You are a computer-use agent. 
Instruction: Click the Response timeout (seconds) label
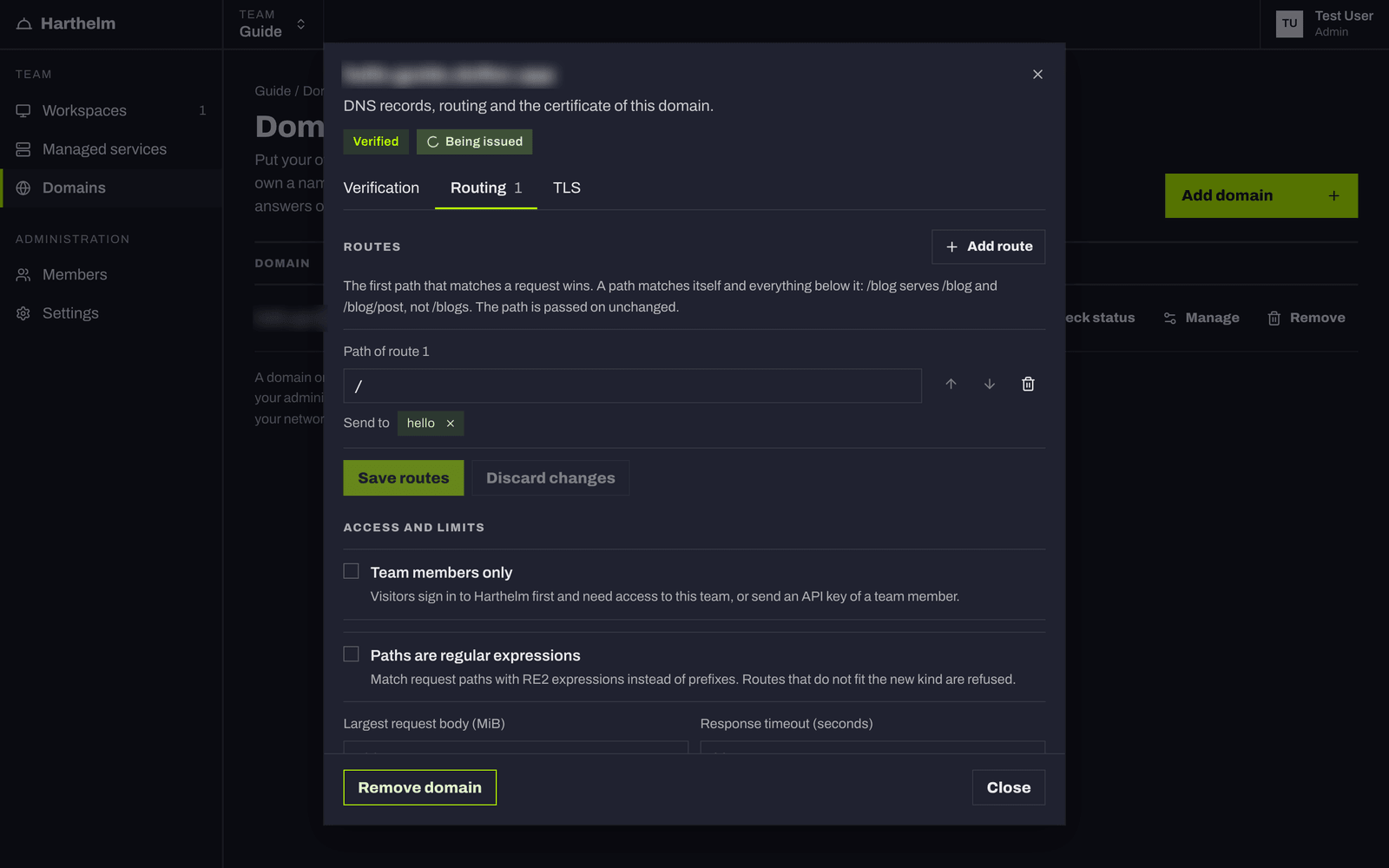787,724
